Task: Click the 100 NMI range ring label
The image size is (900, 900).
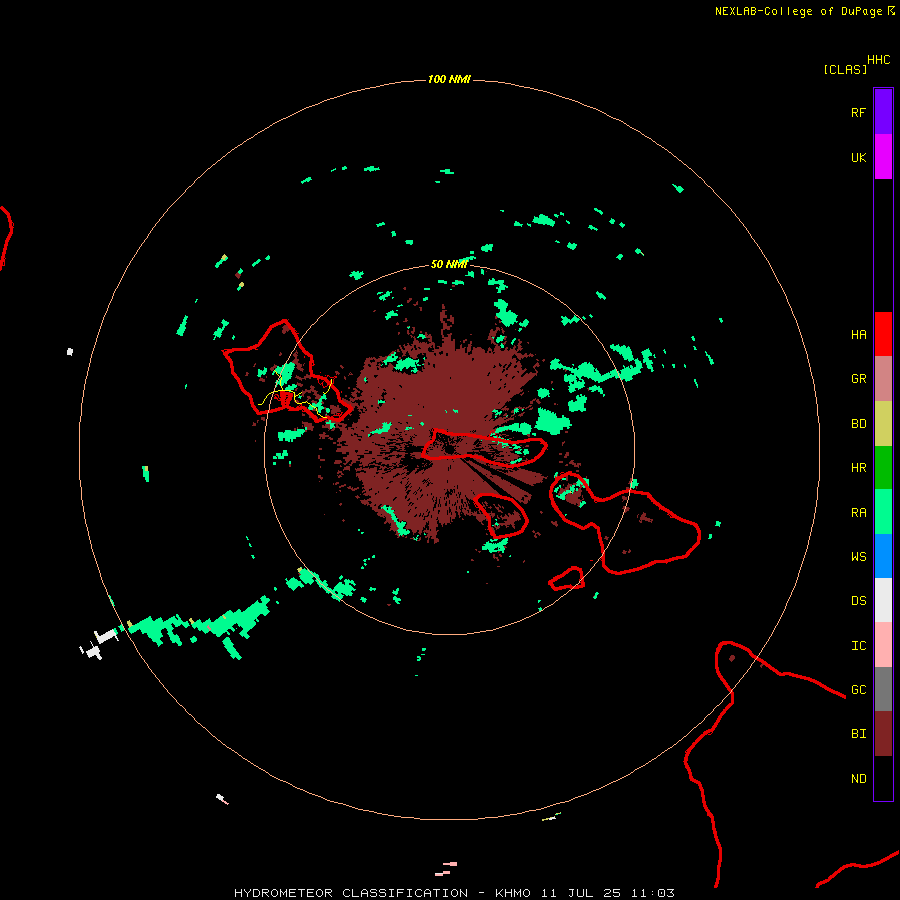Action: [449, 79]
